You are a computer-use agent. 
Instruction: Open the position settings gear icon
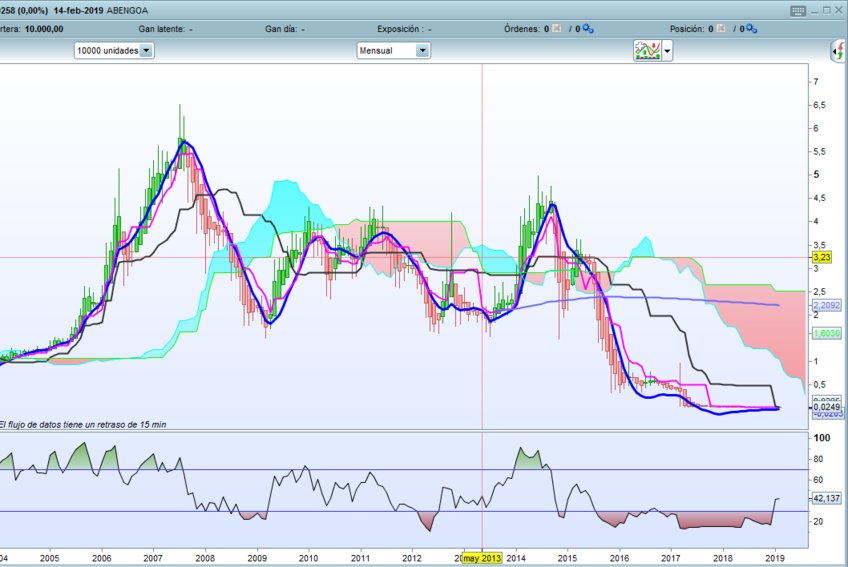(752, 29)
